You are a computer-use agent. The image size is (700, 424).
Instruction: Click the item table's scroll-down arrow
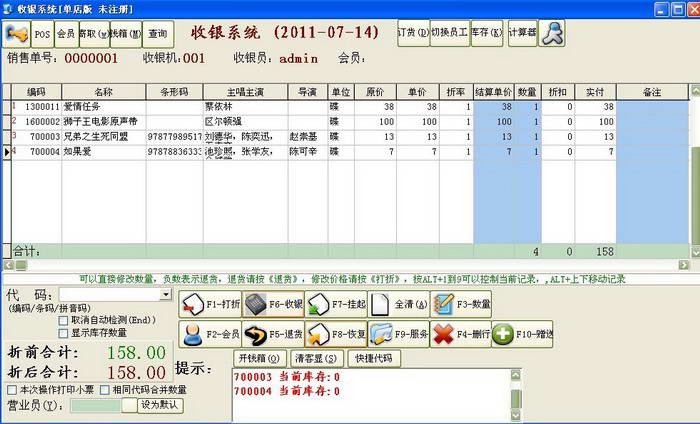[x=695, y=252]
